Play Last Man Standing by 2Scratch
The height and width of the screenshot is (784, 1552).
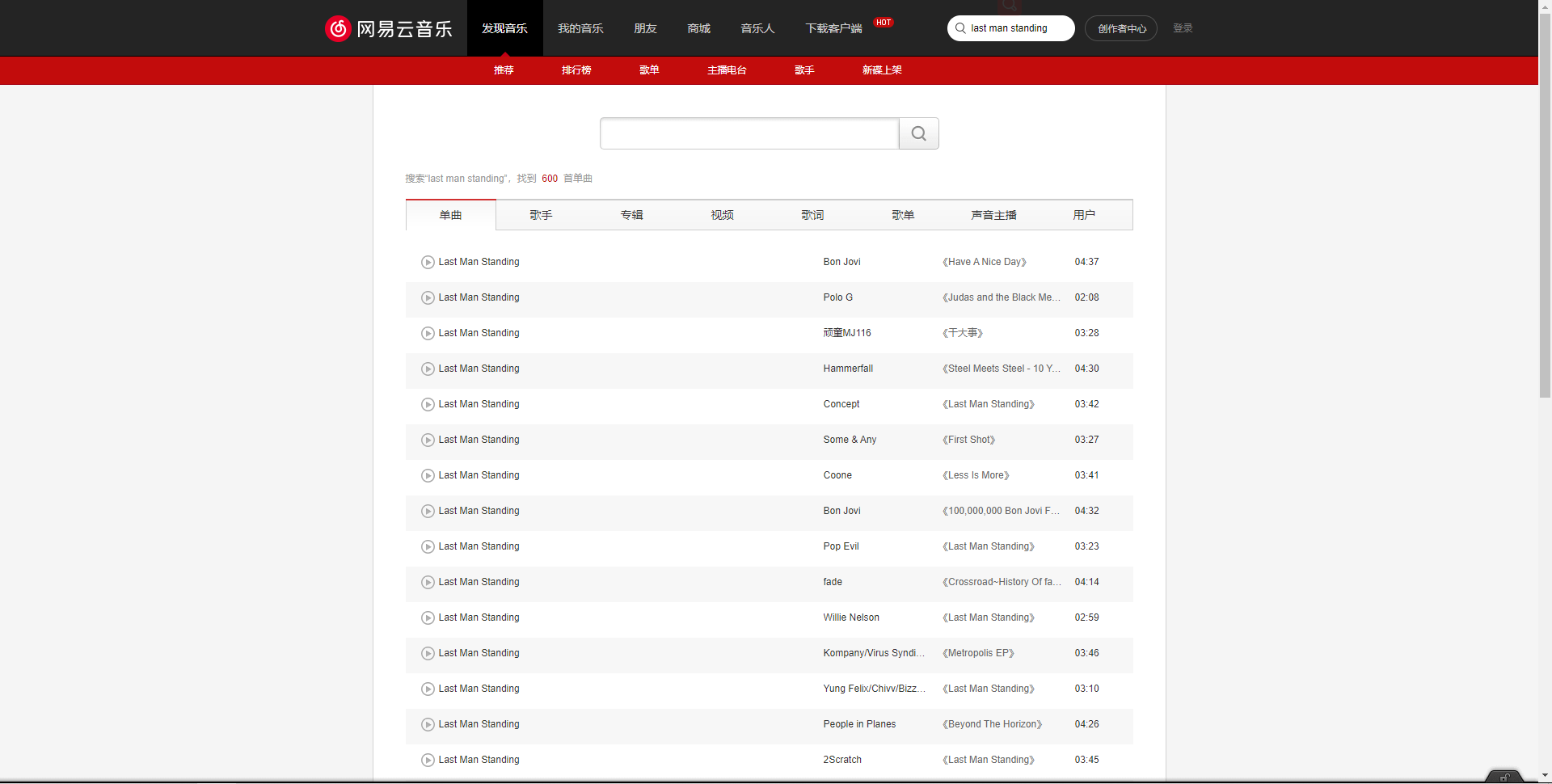tap(428, 760)
